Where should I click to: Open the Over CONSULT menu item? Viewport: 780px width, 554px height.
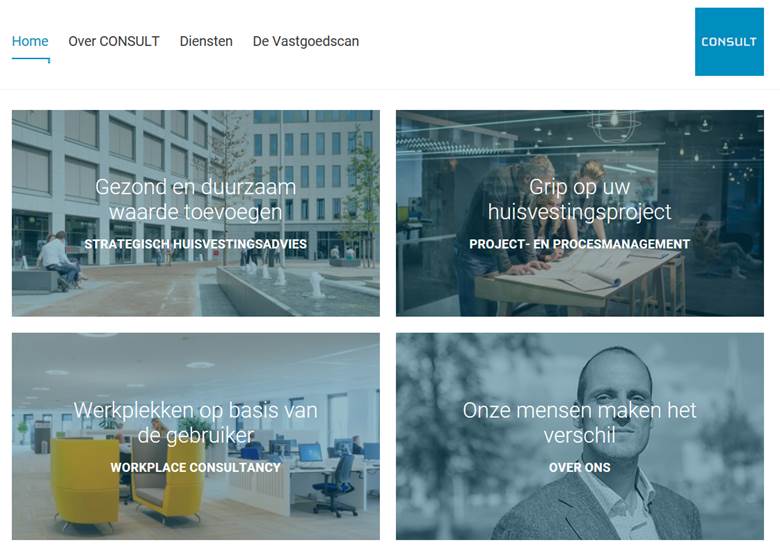(114, 41)
